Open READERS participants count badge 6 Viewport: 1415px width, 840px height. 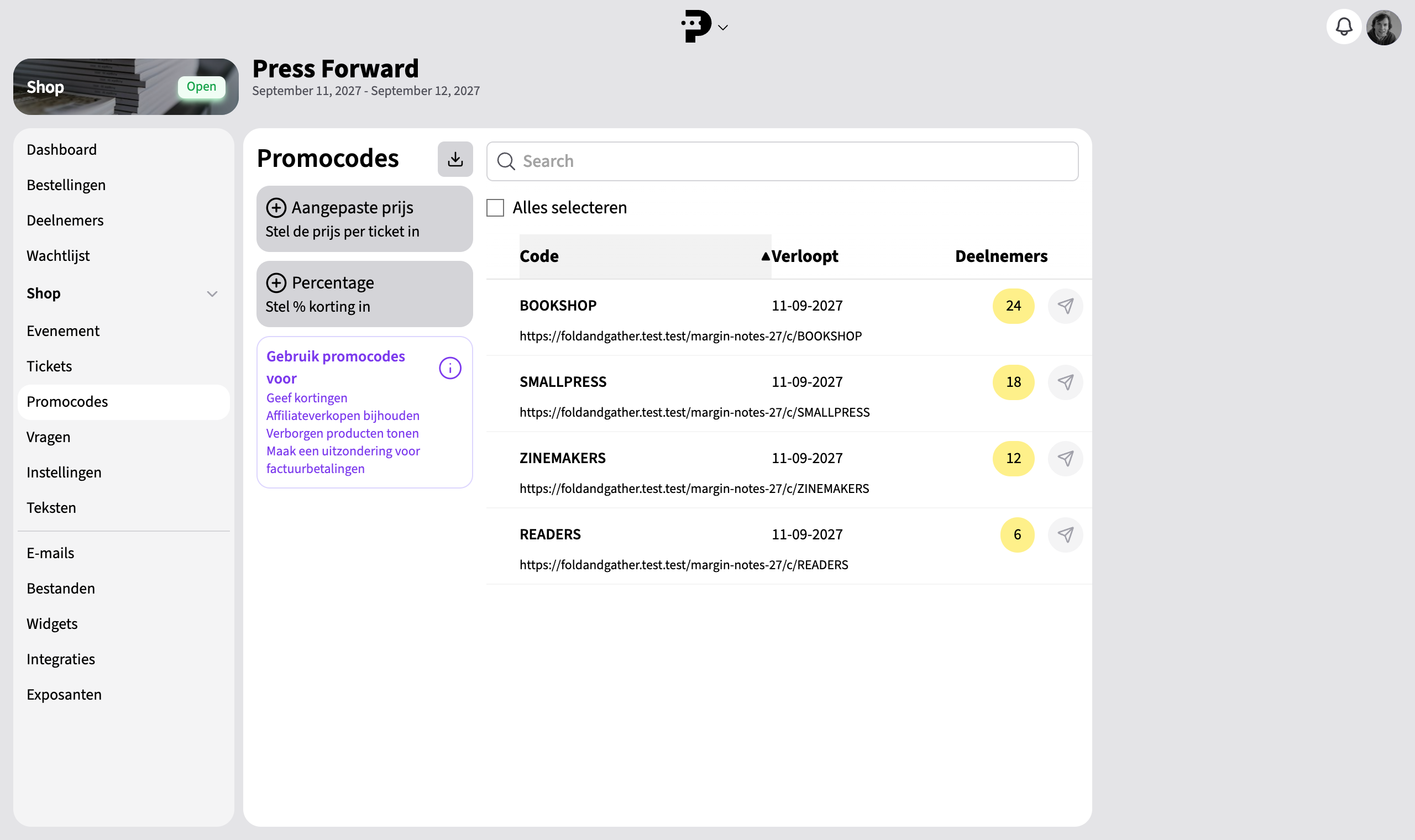point(1017,535)
